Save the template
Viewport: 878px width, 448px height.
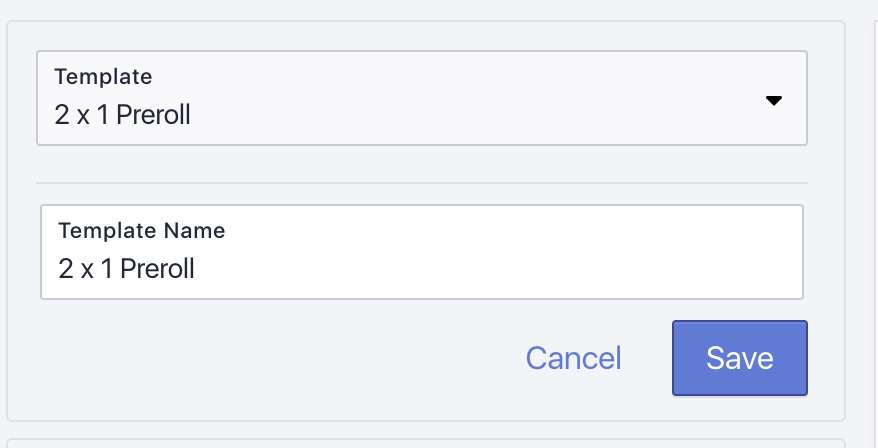click(740, 358)
